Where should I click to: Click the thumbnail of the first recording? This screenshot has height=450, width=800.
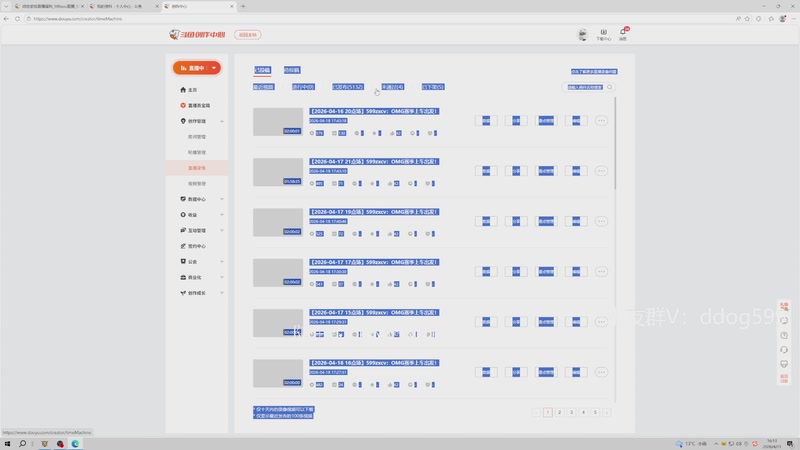[278, 122]
